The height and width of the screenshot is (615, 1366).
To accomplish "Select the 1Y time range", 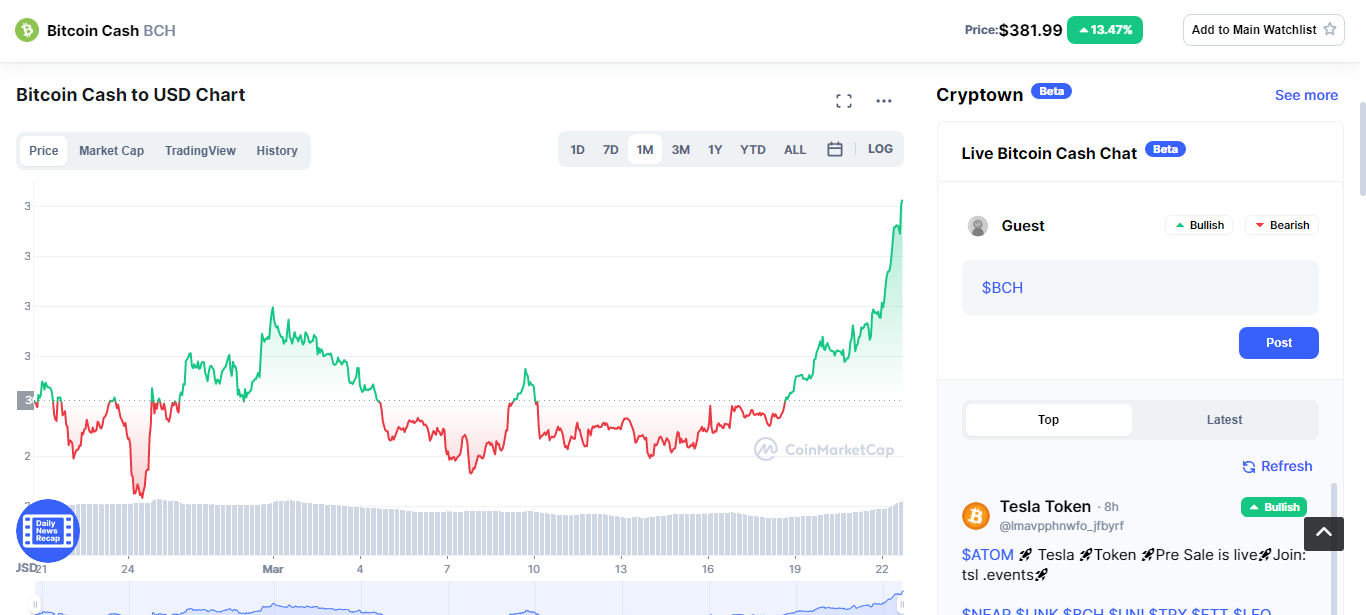I will pyautogui.click(x=715, y=150).
